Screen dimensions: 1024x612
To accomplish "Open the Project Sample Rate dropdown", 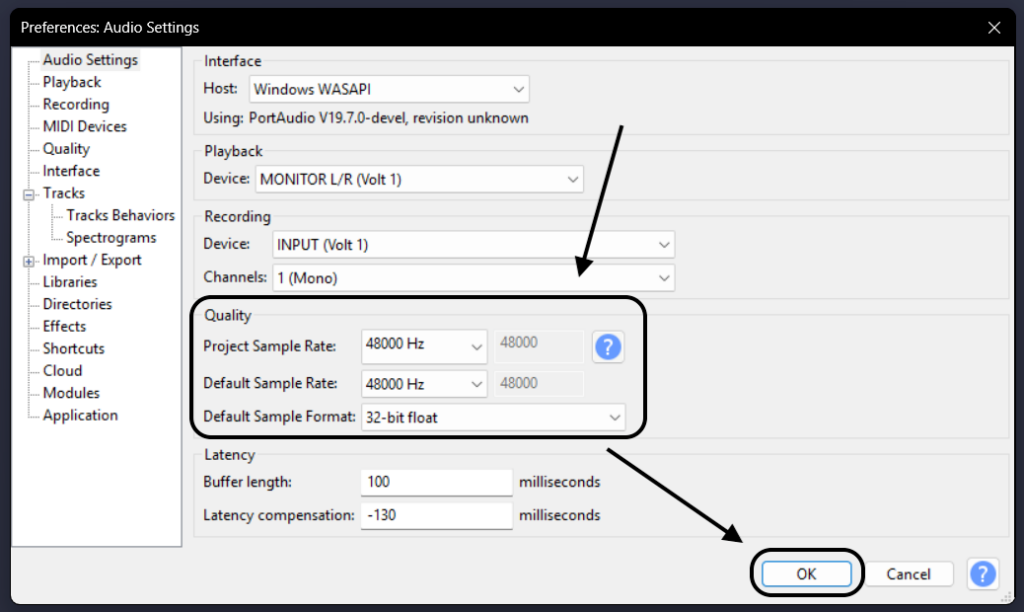I will (x=424, y=344).
